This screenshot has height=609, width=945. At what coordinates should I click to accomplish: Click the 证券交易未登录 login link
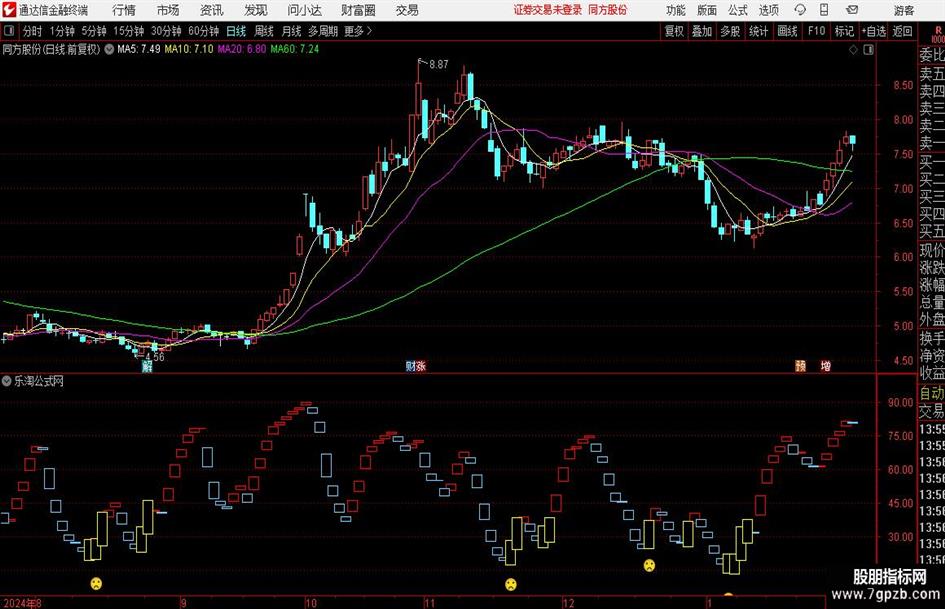tap(548, 10)
